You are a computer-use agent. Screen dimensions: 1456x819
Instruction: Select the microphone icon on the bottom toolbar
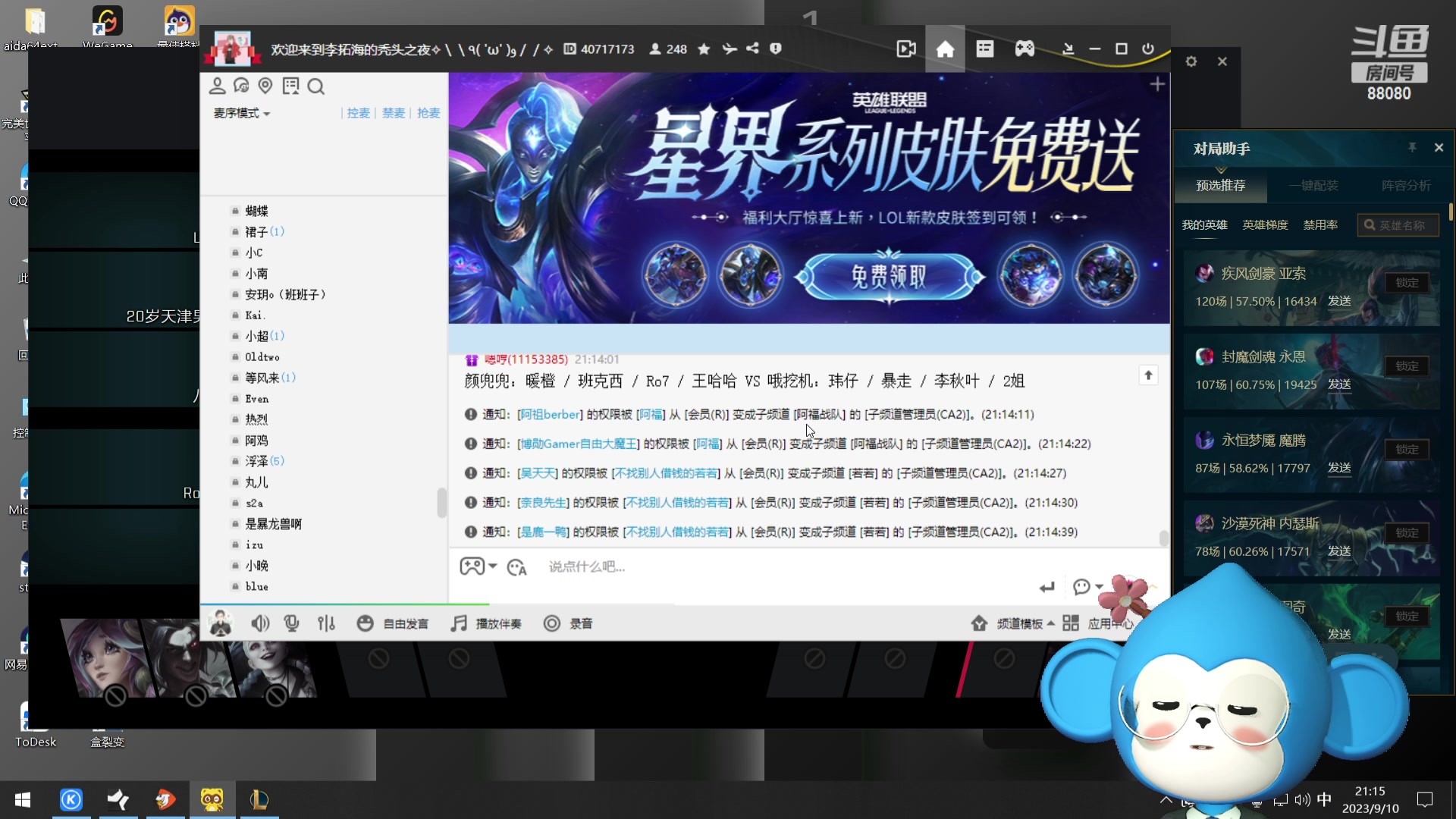(x=291, y=623)
